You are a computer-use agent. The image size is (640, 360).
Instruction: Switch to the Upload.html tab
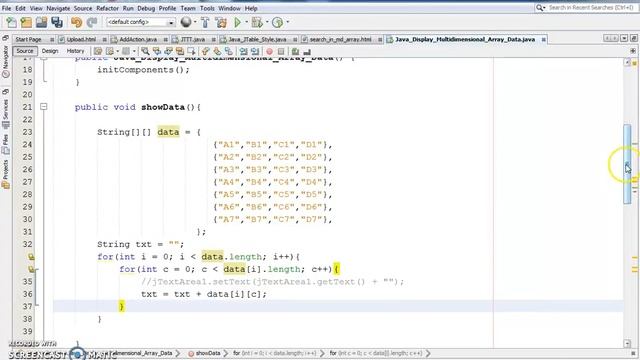pyautogui.click(x=81, y=40)
